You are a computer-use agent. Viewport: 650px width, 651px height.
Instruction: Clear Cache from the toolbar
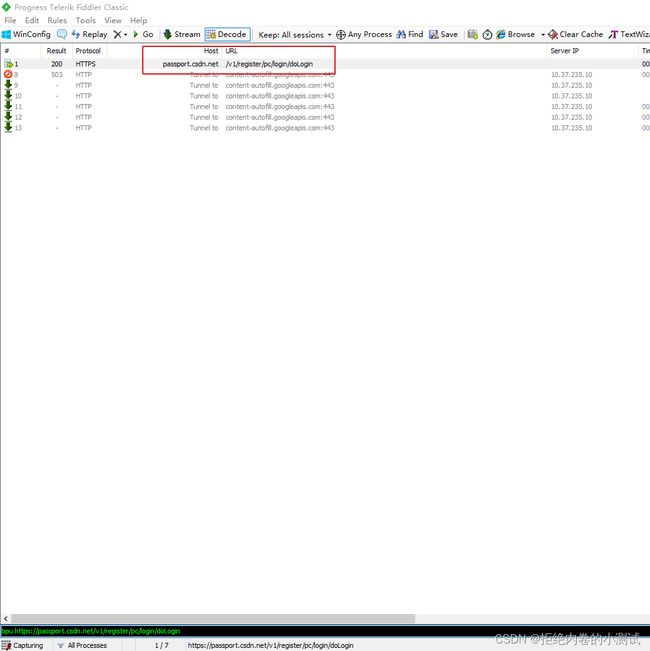pyautogui.click(x=575, y=34)
